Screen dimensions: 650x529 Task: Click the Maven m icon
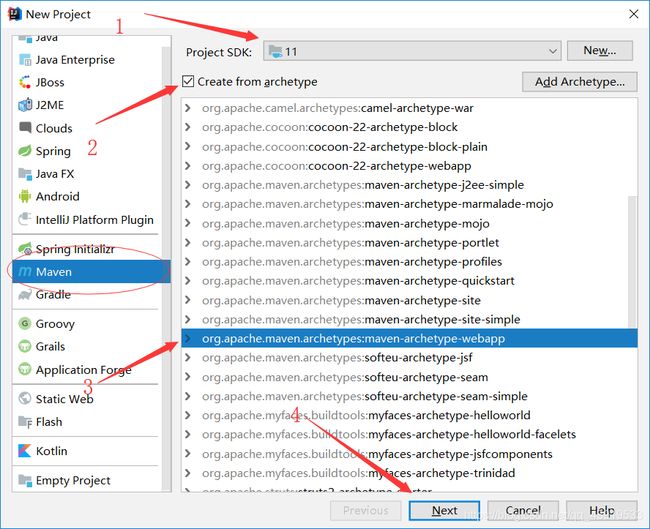(x=25, y=272)
